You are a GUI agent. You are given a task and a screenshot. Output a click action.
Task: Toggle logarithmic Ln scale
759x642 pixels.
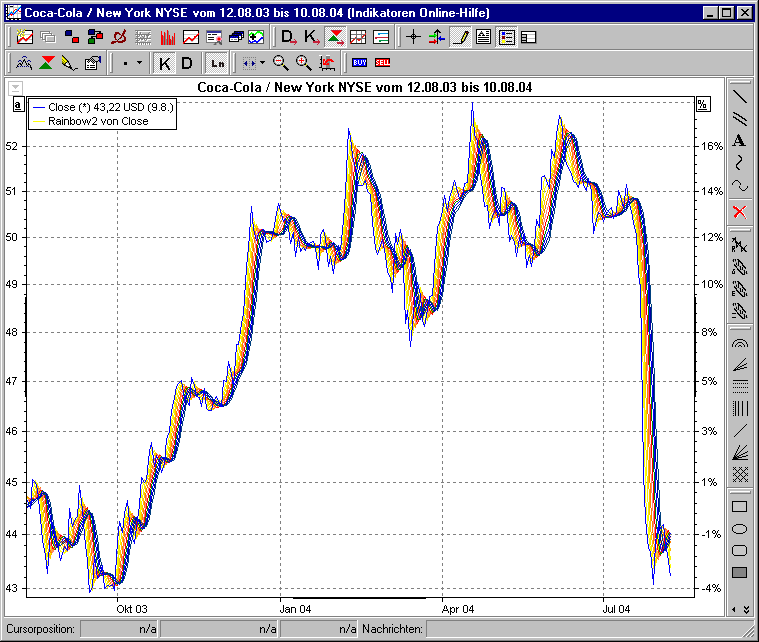tap(217, 63)
